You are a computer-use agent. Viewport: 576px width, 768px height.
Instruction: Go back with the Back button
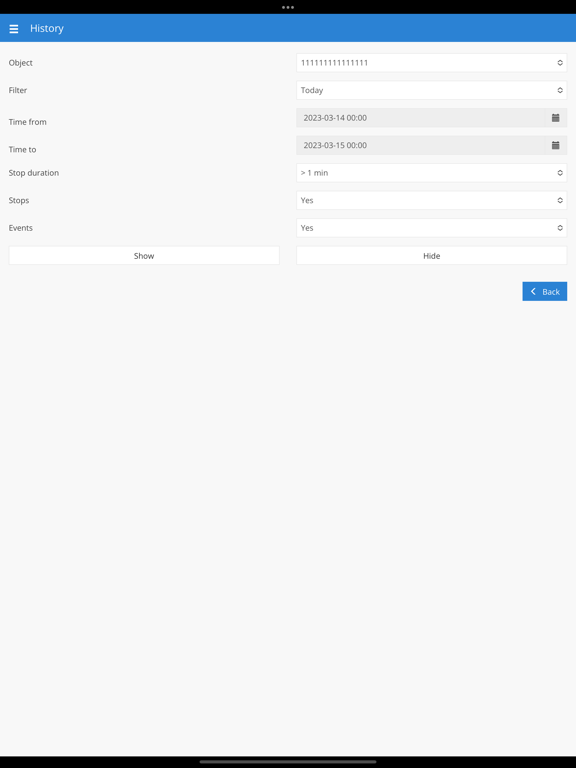(545, 291)
